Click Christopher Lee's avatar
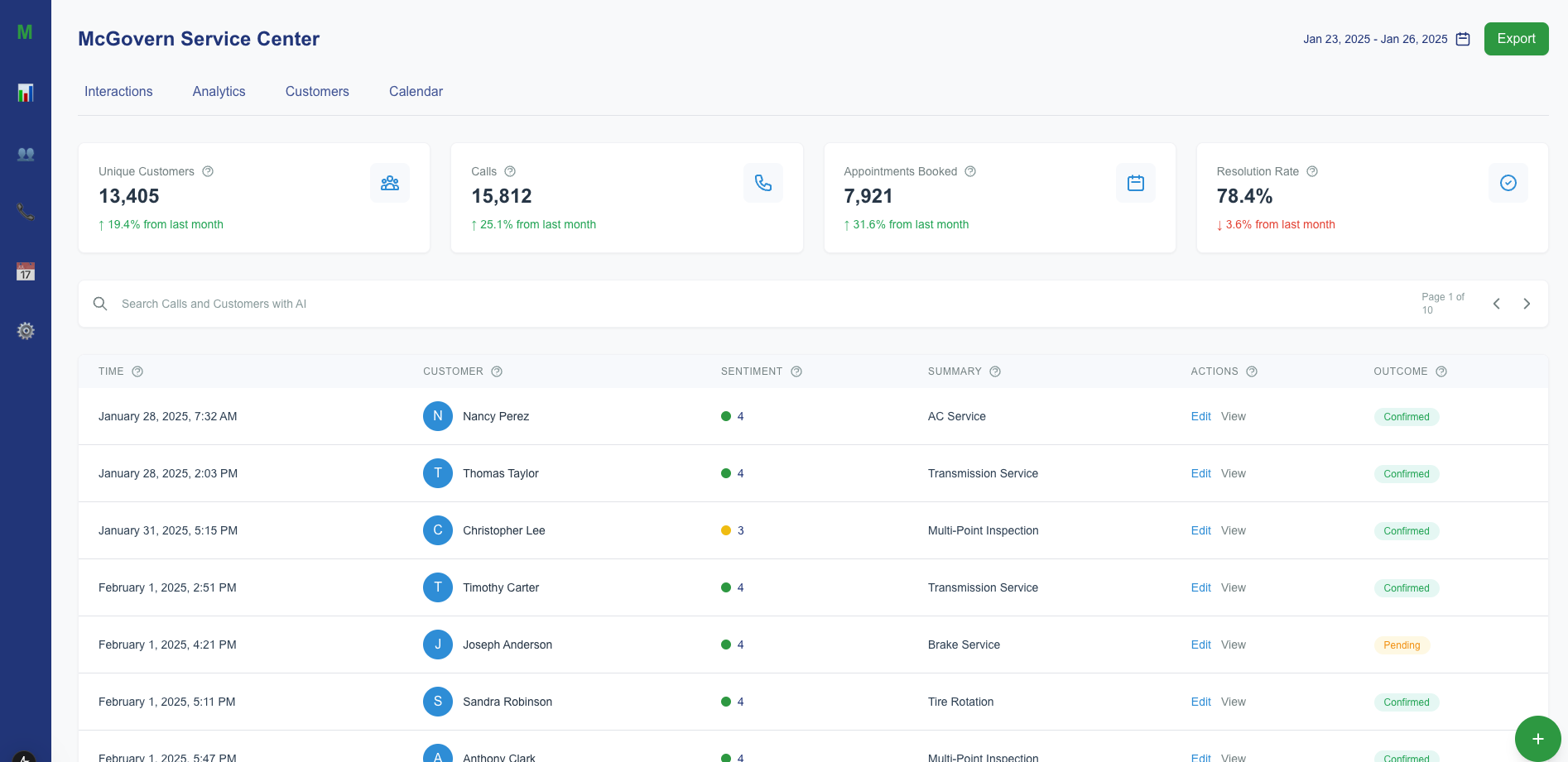Screen dimensions: 1568x762 coord(438,530)
